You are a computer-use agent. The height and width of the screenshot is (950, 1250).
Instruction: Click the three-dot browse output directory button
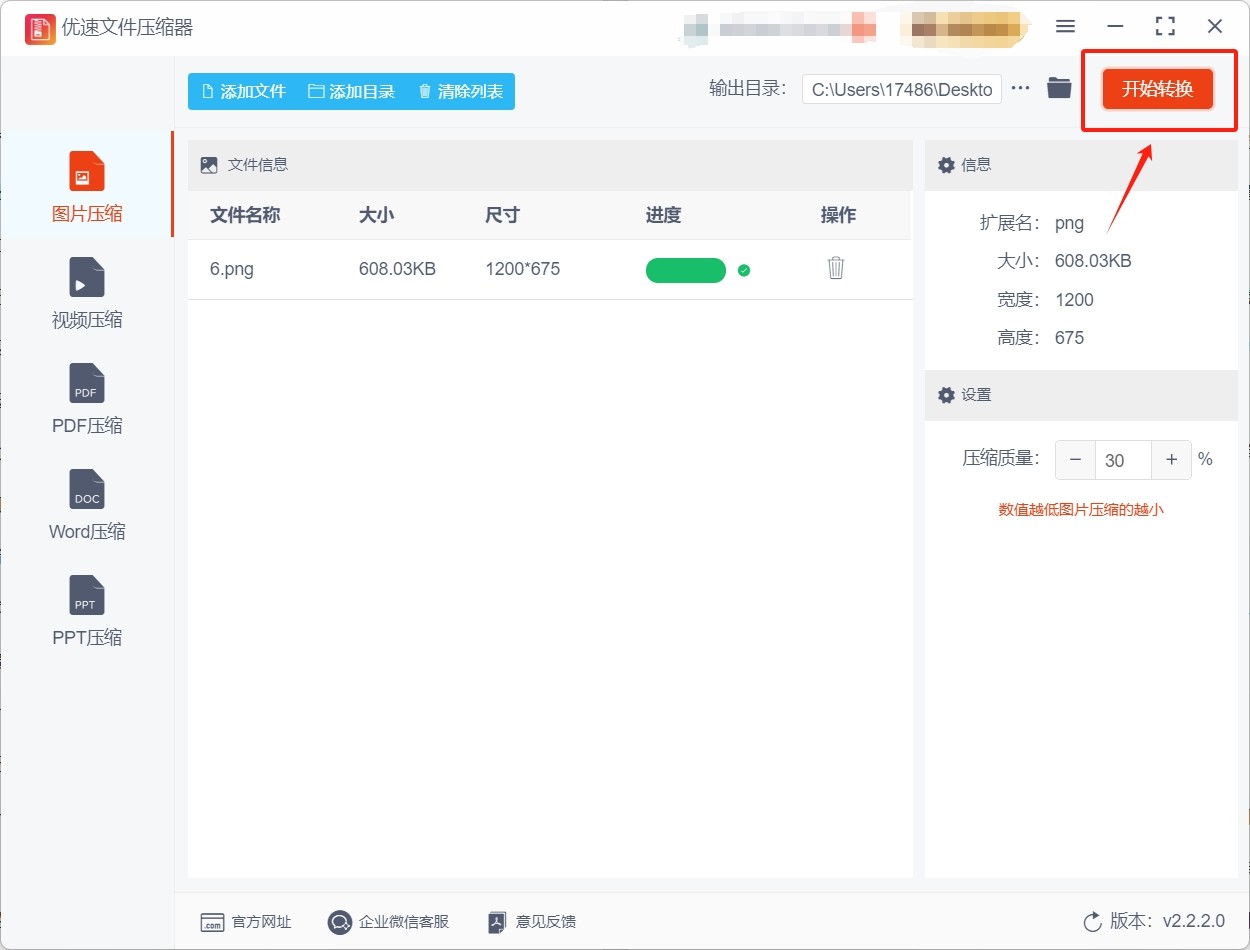coord(1020,88)
